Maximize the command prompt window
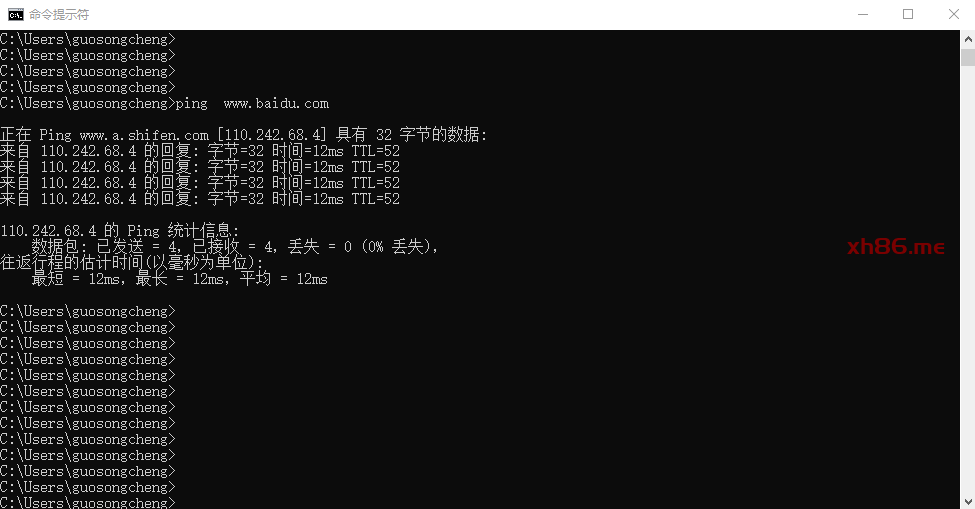This screenshot has height=509, width=975. 908,14
